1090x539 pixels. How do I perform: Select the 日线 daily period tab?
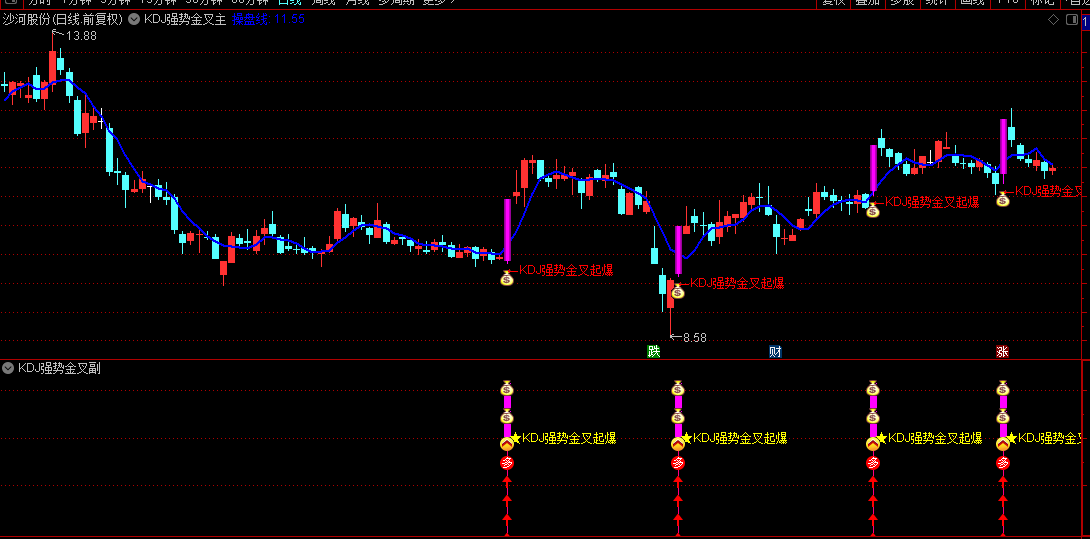pyautogui.click(x=290, y=3)
